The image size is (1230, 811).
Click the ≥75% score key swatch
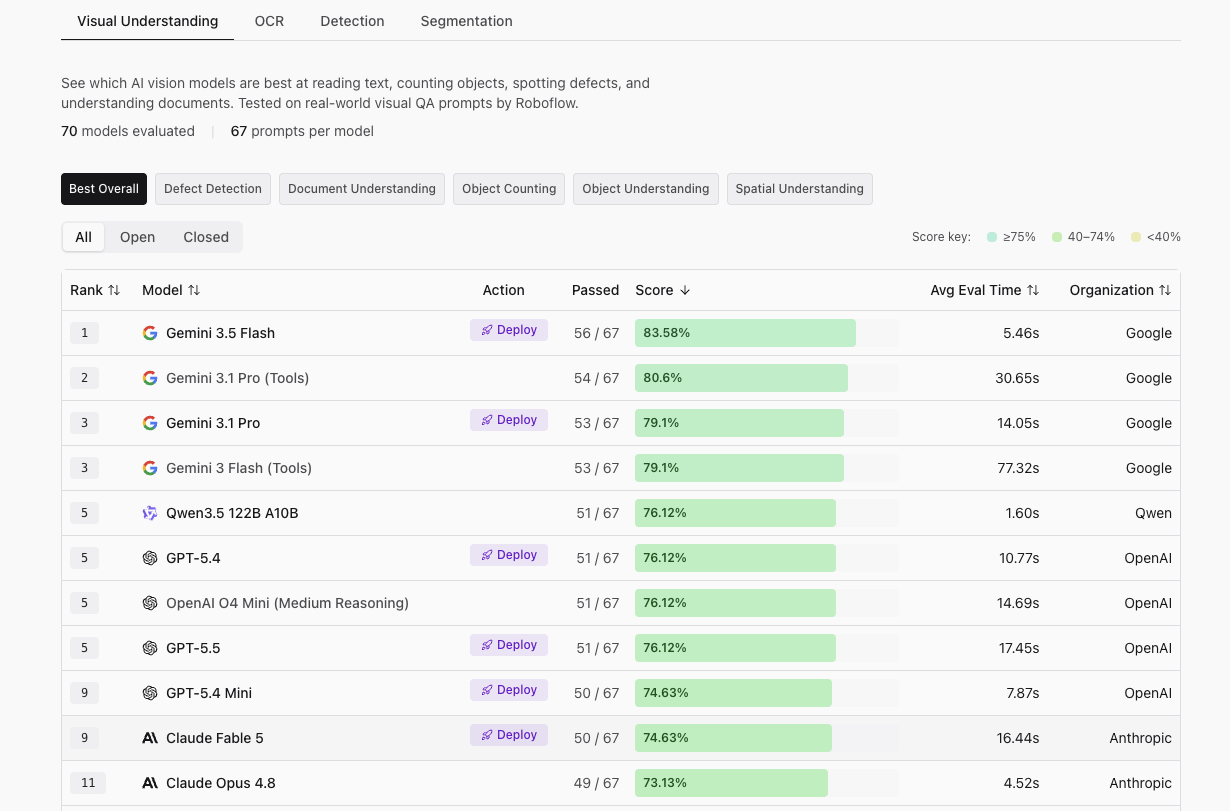pyautogui.click(x=992, y=237)
